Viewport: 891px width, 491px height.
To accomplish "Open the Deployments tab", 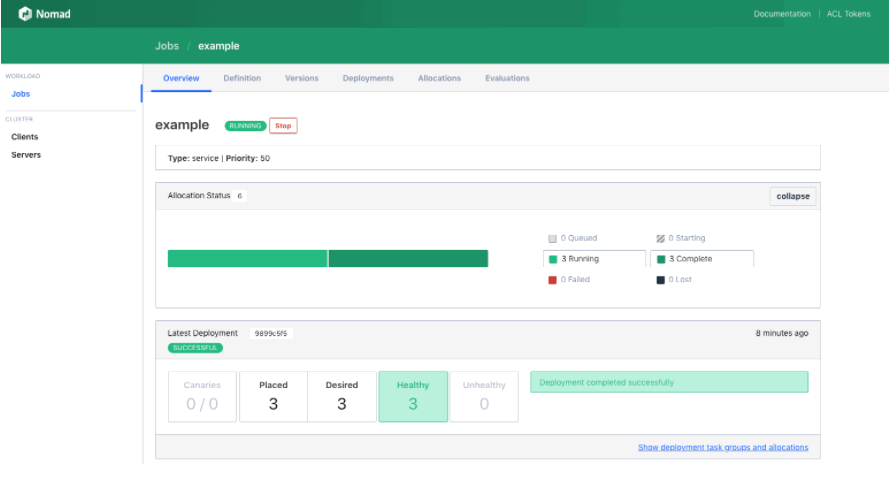I will pos(368,78).
